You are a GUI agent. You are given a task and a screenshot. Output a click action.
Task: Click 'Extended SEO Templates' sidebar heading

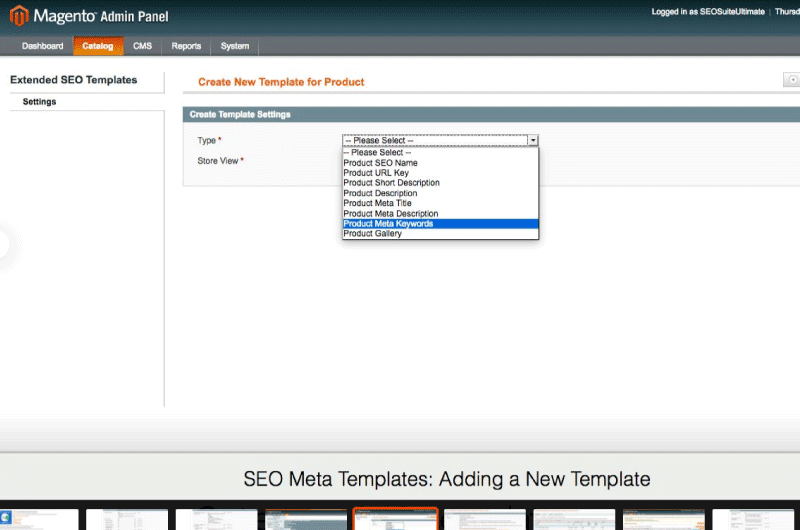(73, 80)
